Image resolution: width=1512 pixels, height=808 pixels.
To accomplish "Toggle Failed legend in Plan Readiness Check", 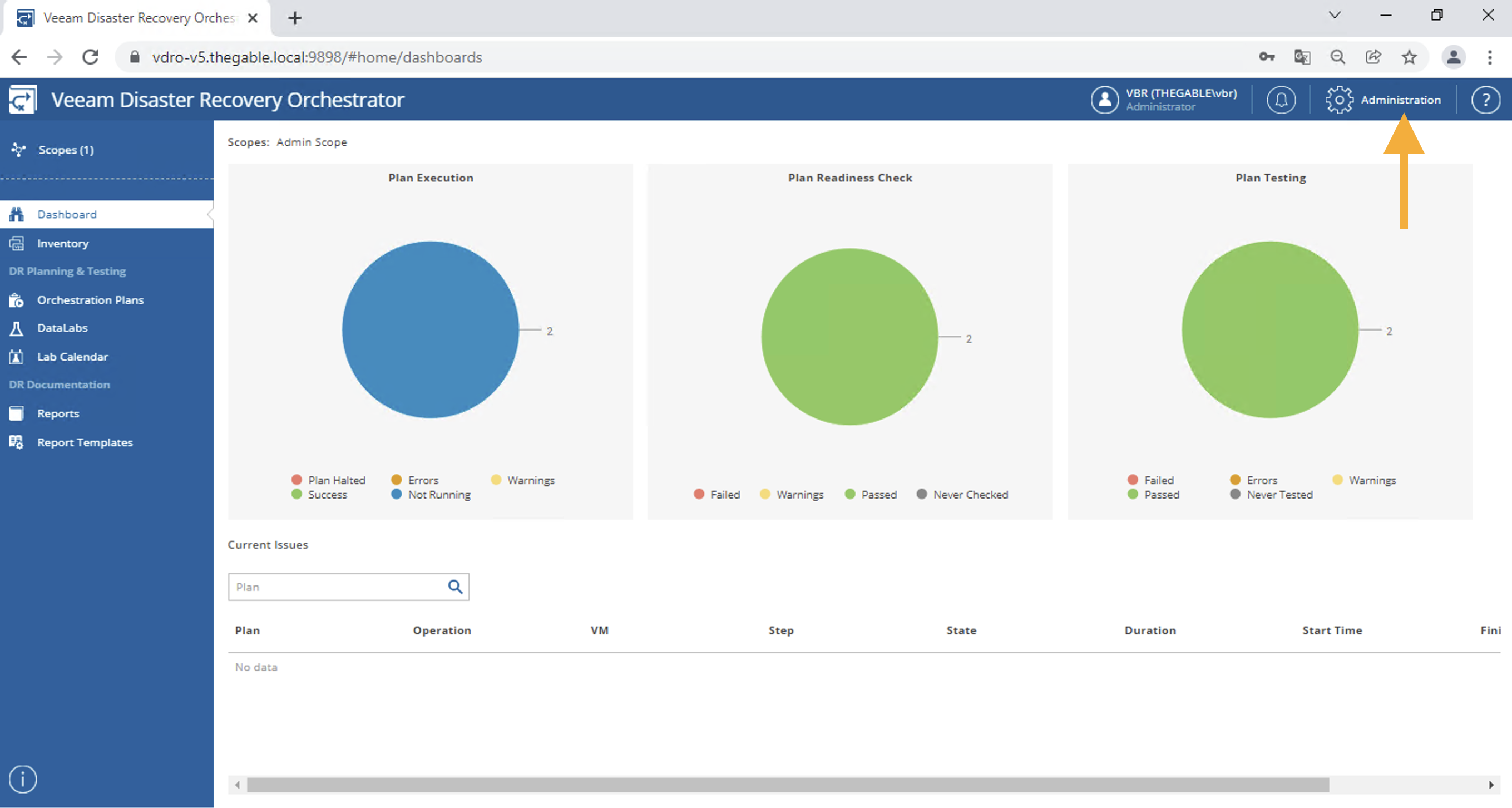I will (x=717, y=495).
